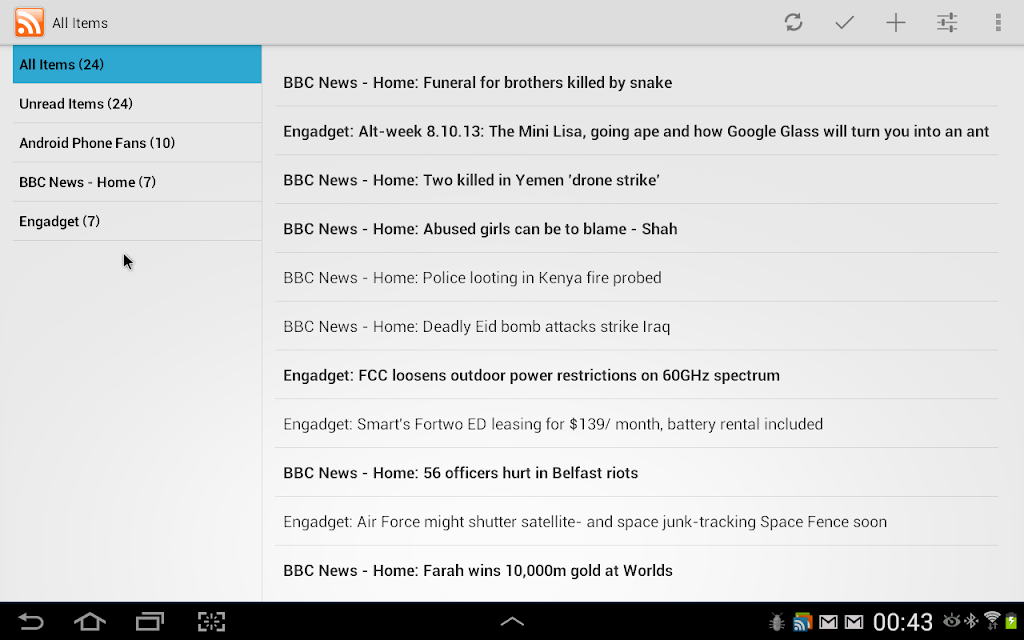The width and height of the screenshot is (1024, 640).
Task: Open Smart's Fortwo ED leasing article
Action: (637, 424)
